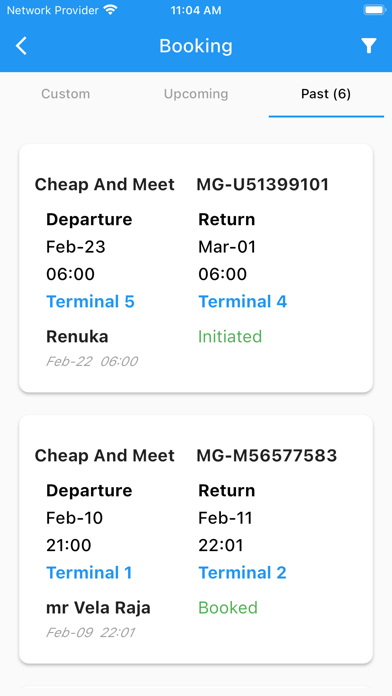Tap the Terminal 4 return link
The height and width of the screenshot is (696, 392).
pyautogui.click(x=242, y=302)
